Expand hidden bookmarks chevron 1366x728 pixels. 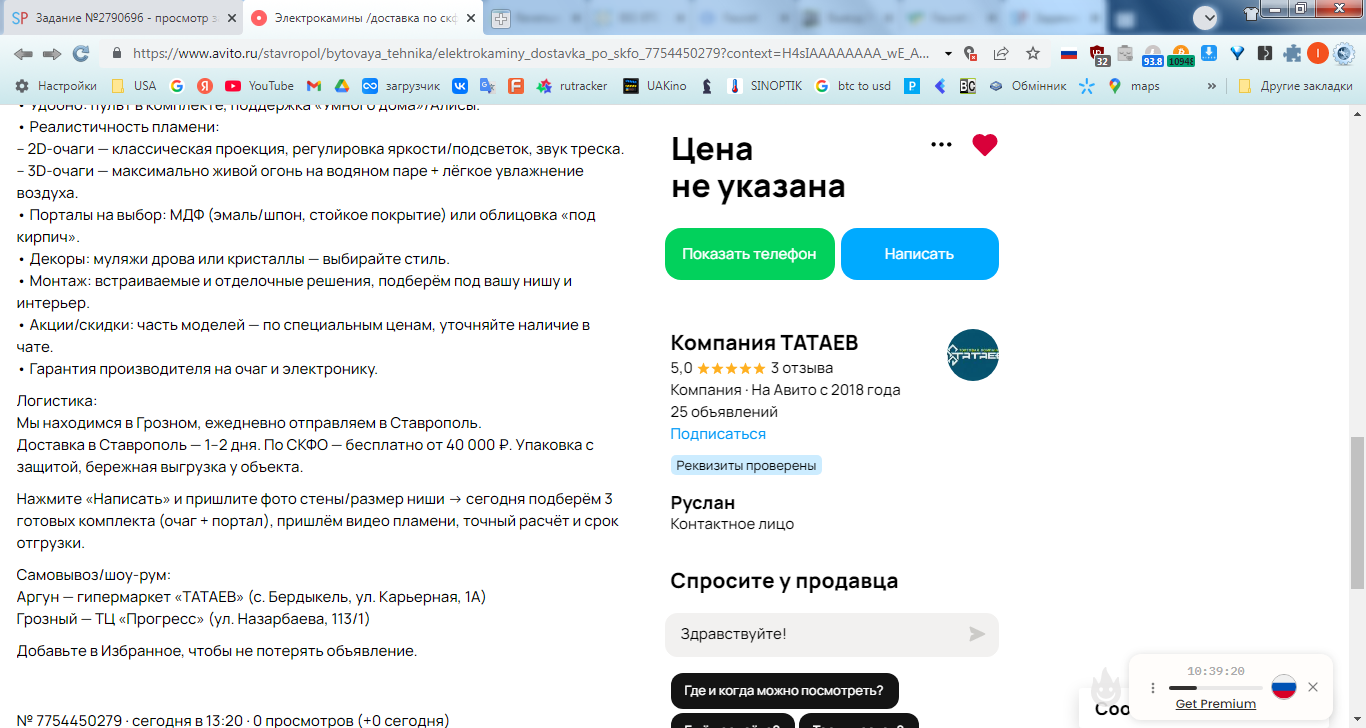tap(1212, 86)
